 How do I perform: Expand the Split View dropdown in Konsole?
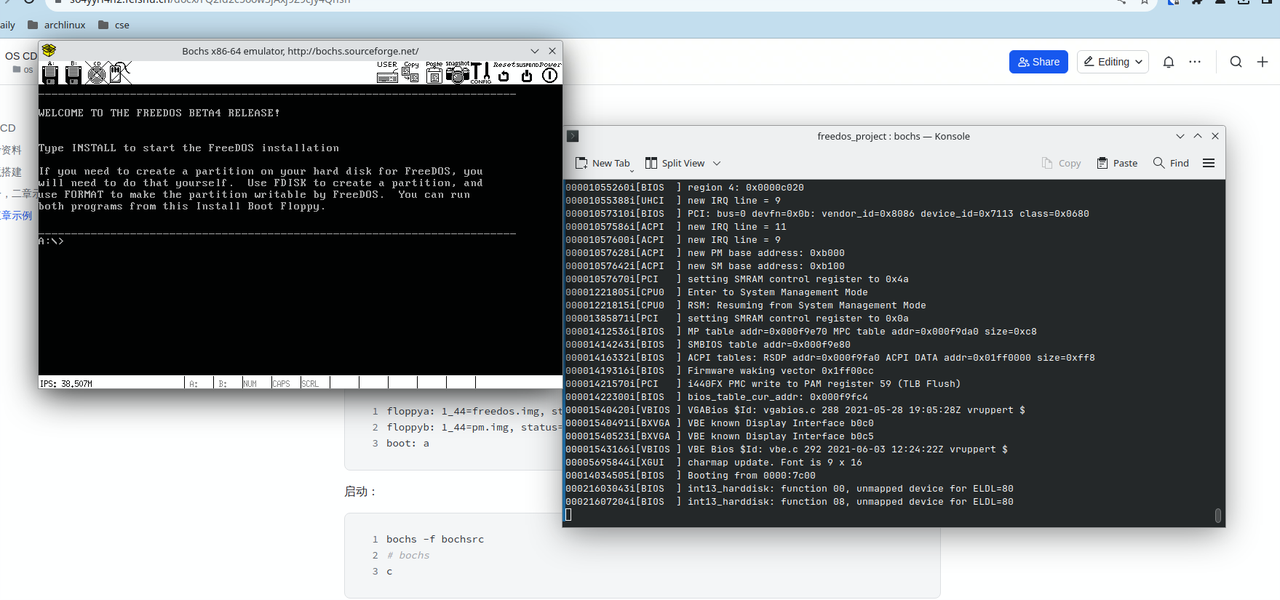(x=716, y=163)
